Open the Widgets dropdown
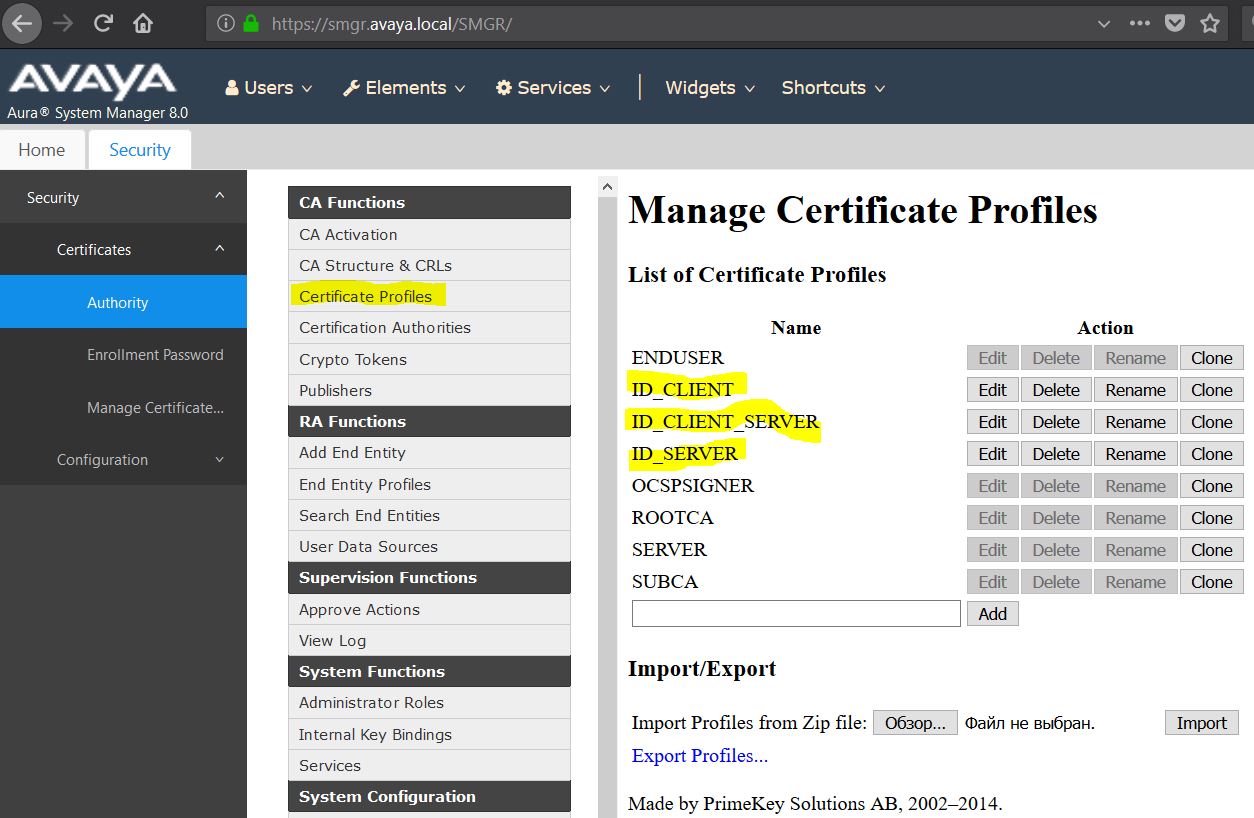 click(x=710, y=88)
